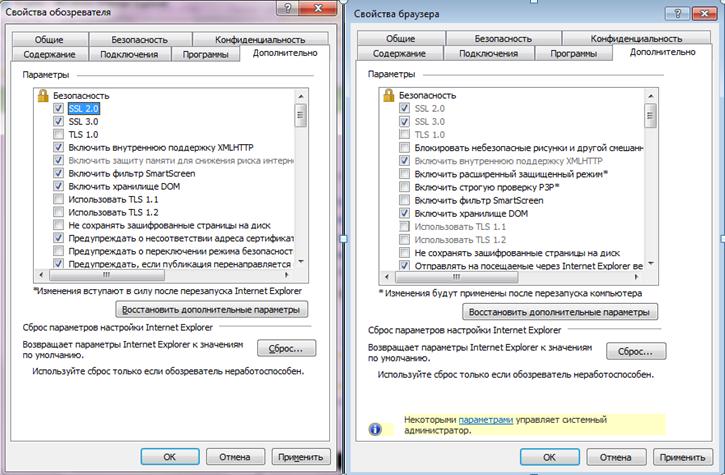Screen dimensions: 725x475
Task: Click scroll-down arrow of settings list in Свойства браузера
Action: tap(651, 264)
